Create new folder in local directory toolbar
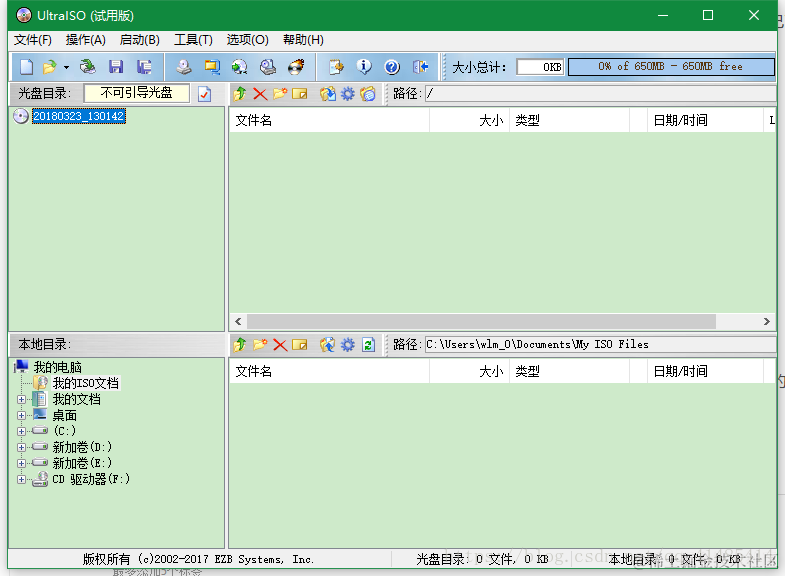Viewport: 785px width, 576px height. pyautogui.click(x=260, y=344)
